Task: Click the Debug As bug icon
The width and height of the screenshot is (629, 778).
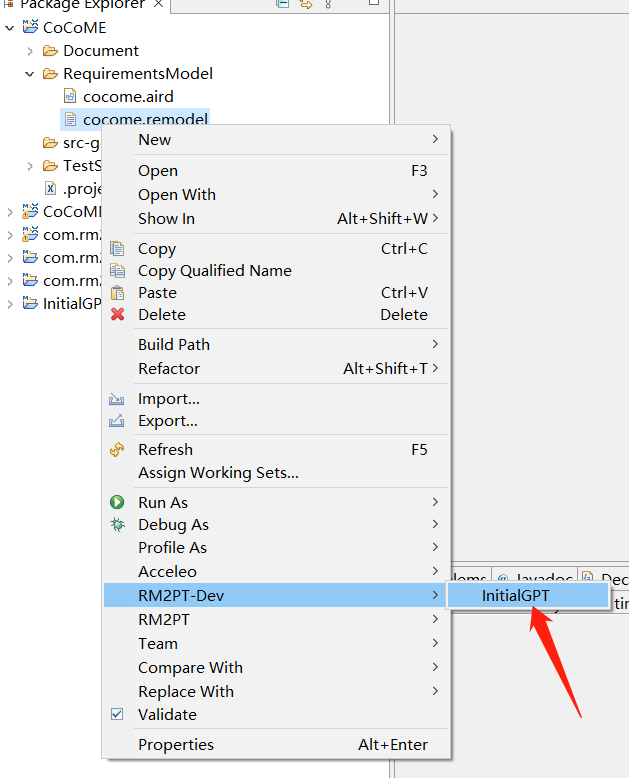Action: [117, 525]
